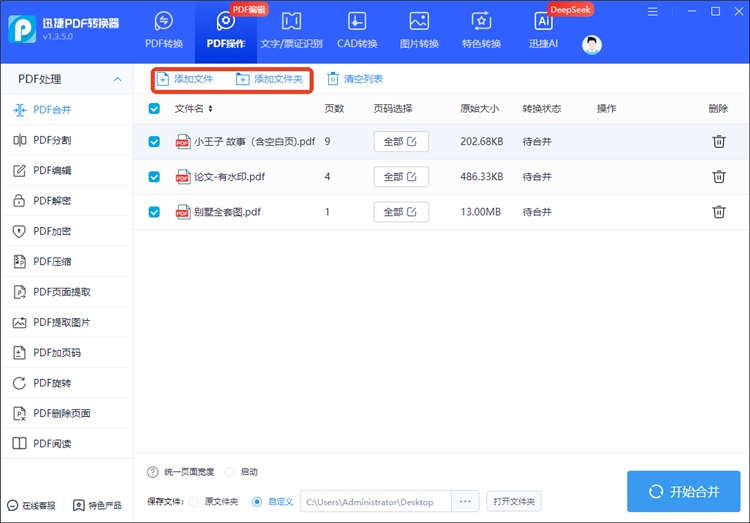The height and width of the screenshot is (523, 750).
Task: Click 清空列表 to clear the list
Action: coord(354,79)
